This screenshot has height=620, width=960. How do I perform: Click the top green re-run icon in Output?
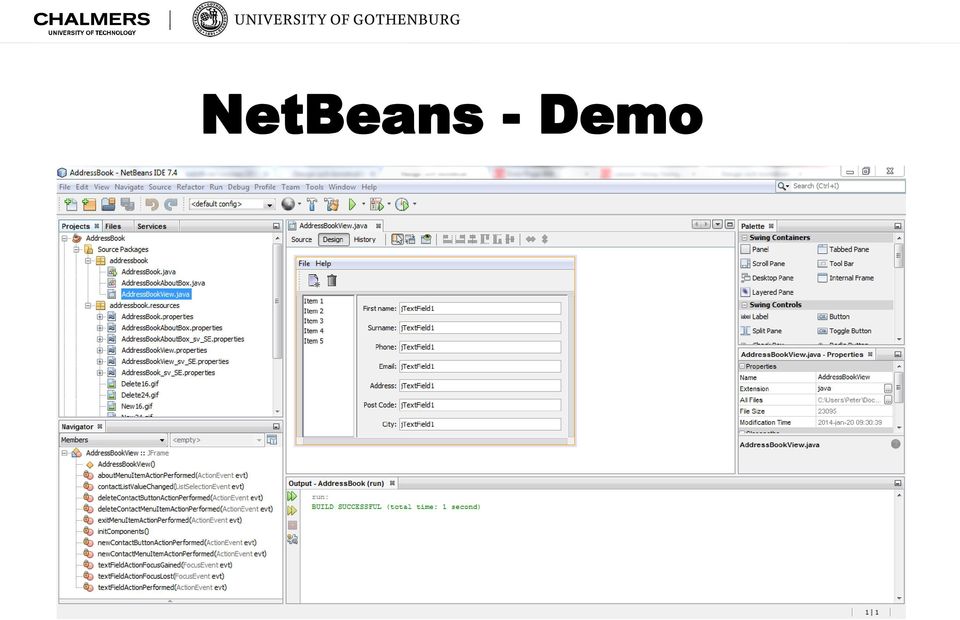click(x=292, y=496)
